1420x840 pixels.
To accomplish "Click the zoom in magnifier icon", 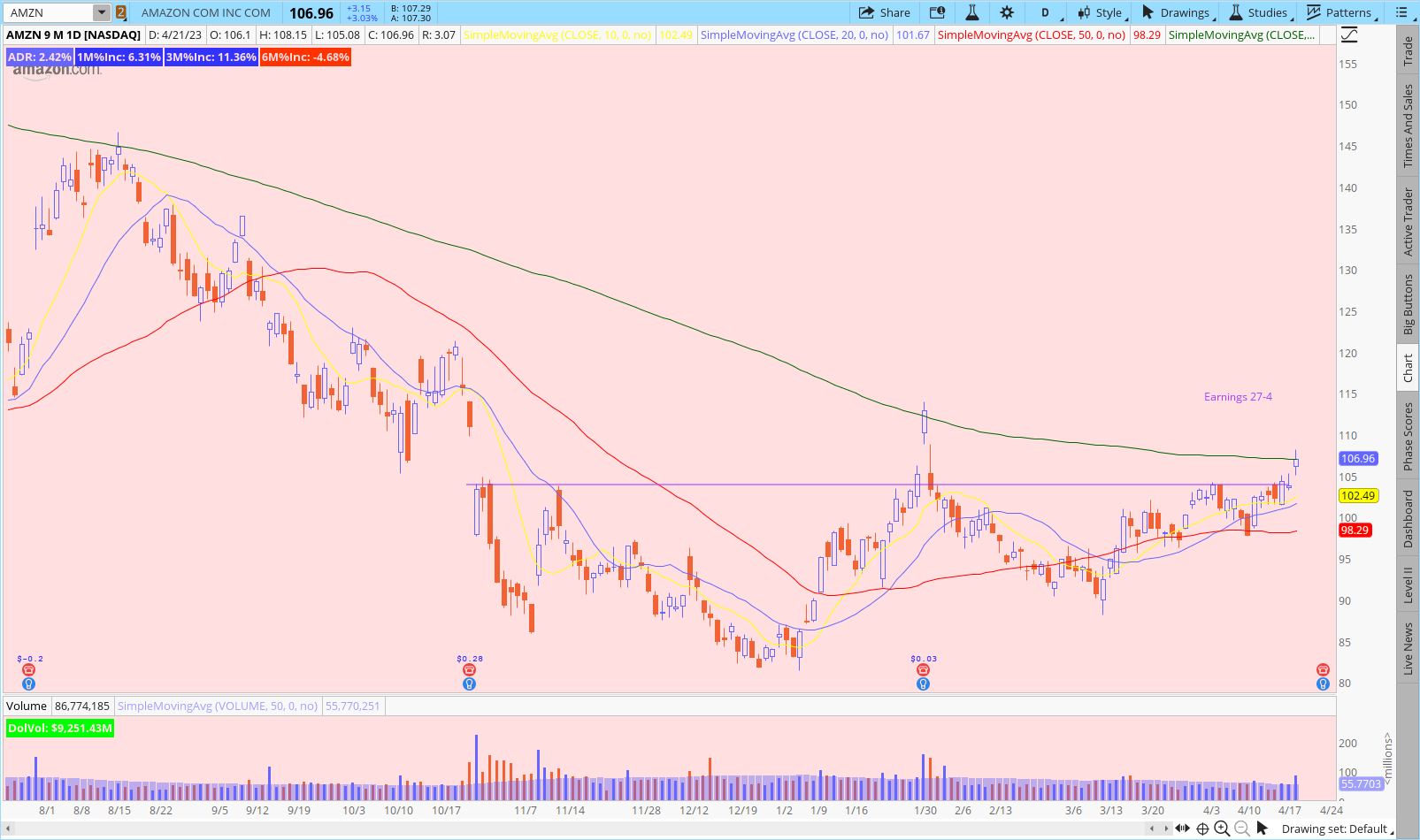I will point(1222,829).
